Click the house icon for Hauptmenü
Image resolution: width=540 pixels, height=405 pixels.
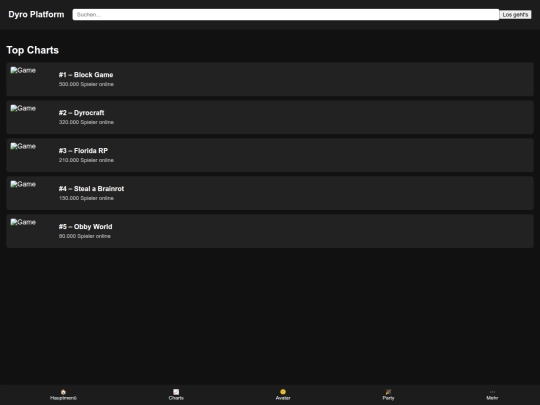(63, 392)
